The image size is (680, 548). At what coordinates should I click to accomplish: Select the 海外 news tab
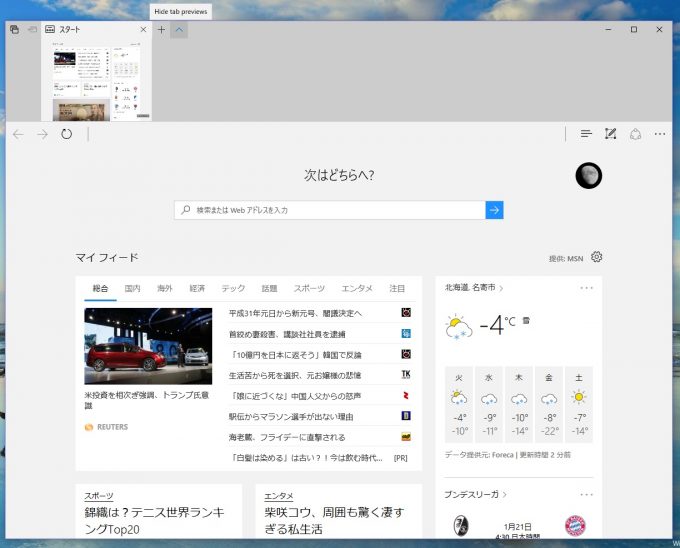(x=165, y=288)
